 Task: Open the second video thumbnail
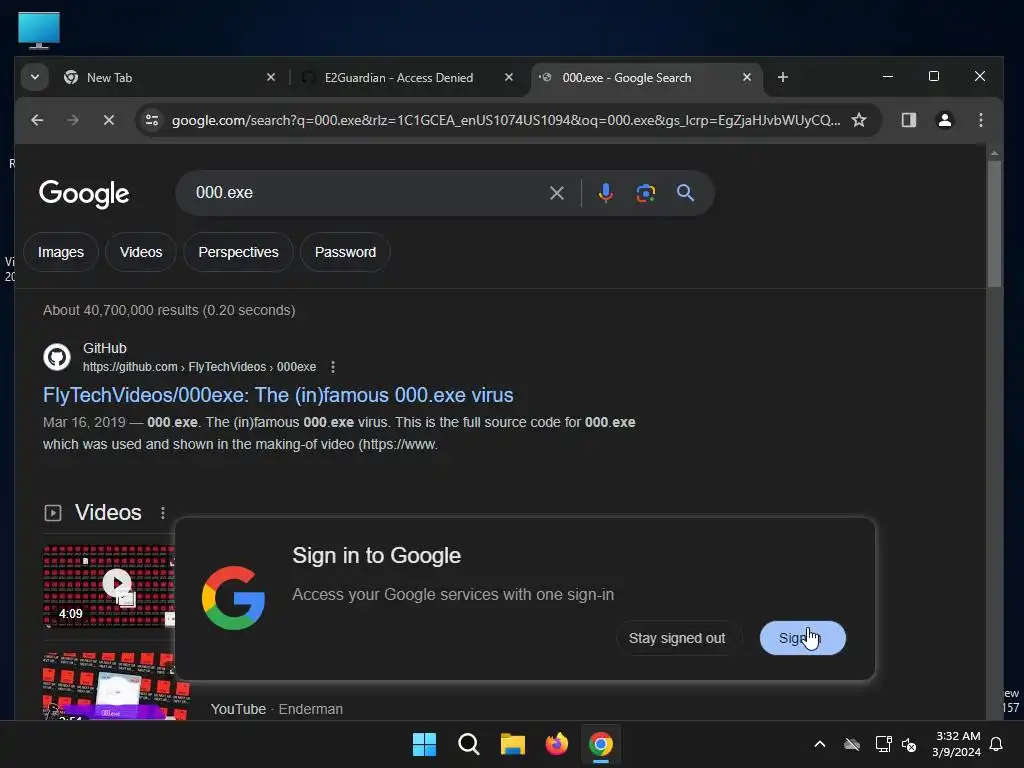[x=116, y=686]
